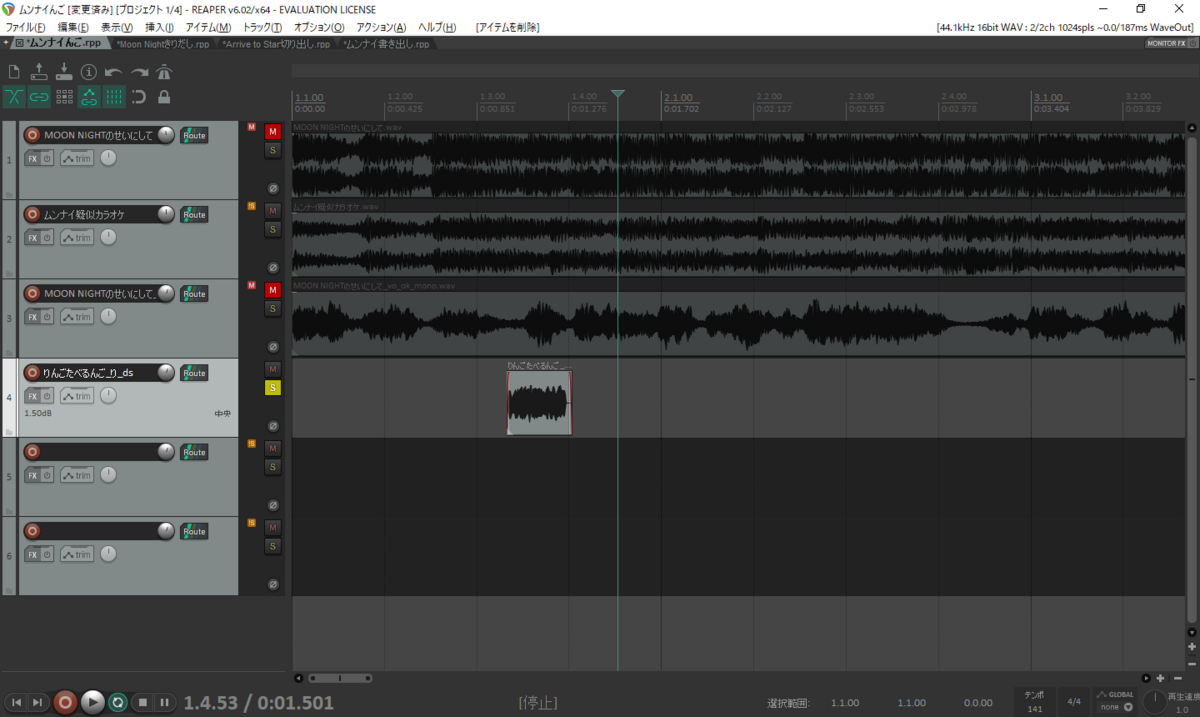Image resolution: width=1200 pixels, height=717 pixels.
Task: Click the transport Stop button
Action: 143,702
